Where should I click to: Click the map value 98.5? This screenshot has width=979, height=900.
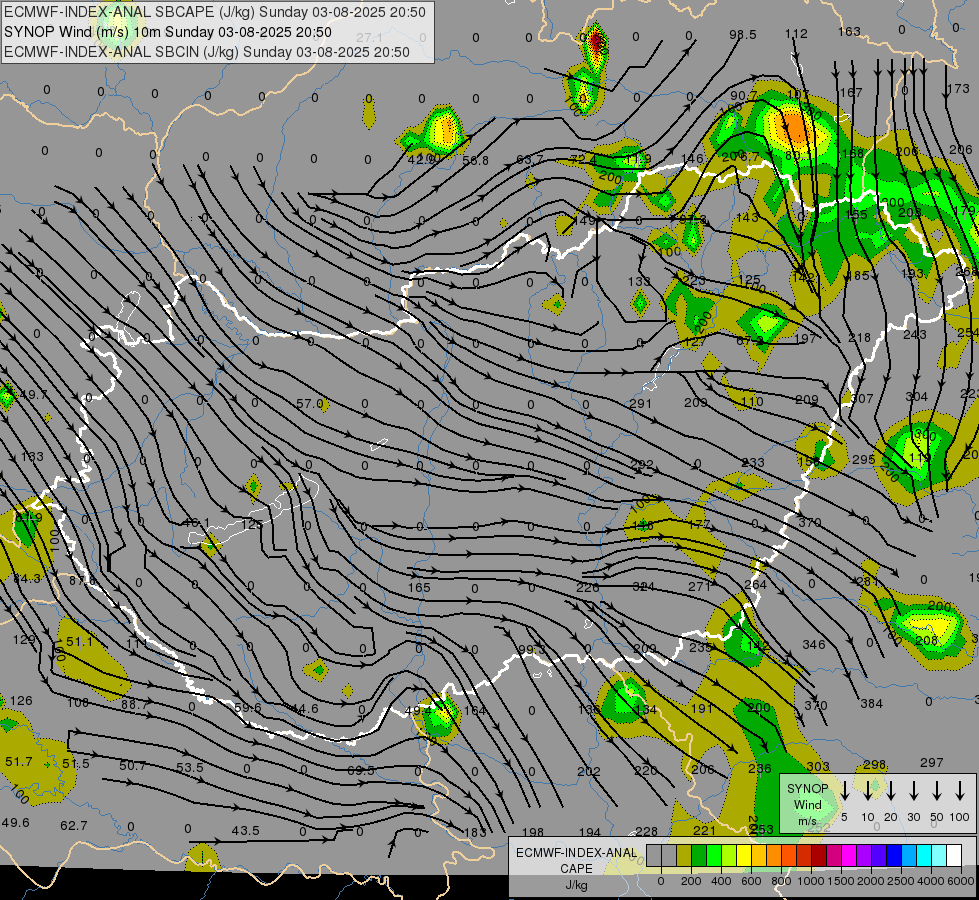pyautogui.click(x=743, y=34)
